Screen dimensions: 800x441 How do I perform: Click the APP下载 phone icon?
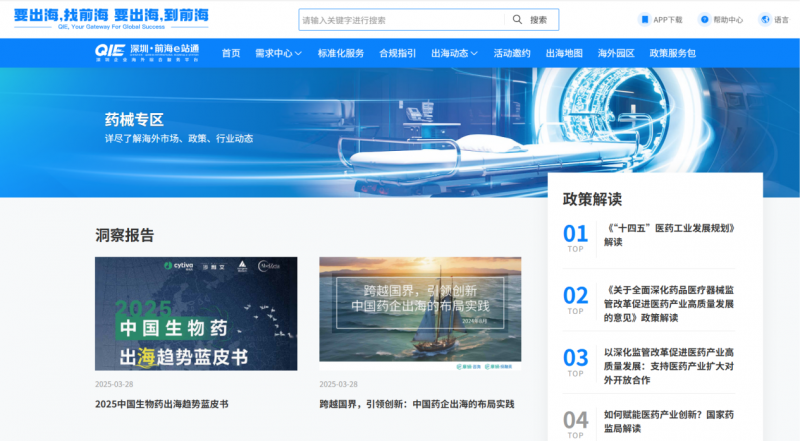[x=644, y=20]
